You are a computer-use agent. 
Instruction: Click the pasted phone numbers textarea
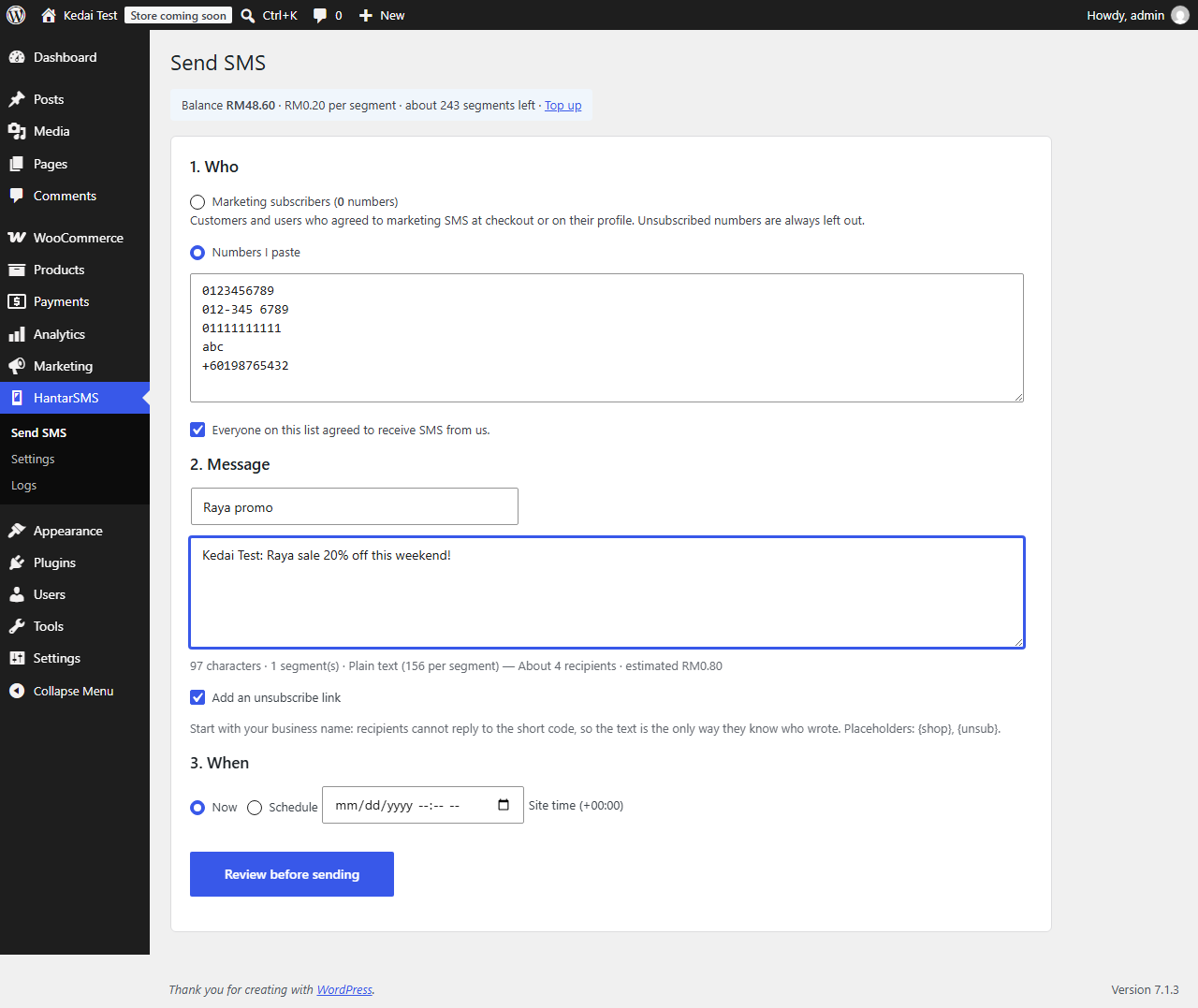pos(606,338)
